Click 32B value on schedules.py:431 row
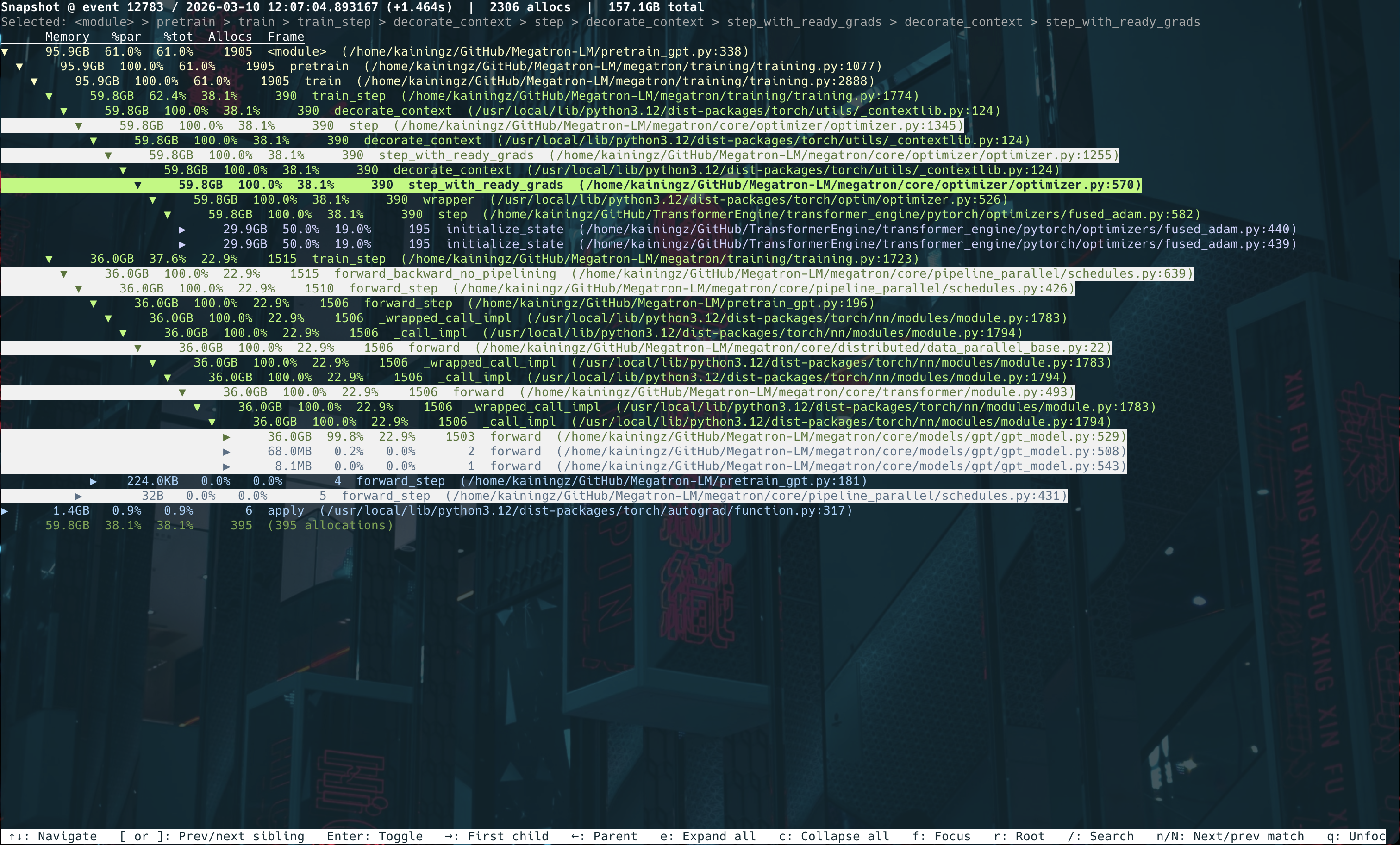This screenshot has width=1400, height=845. (152, 496)
